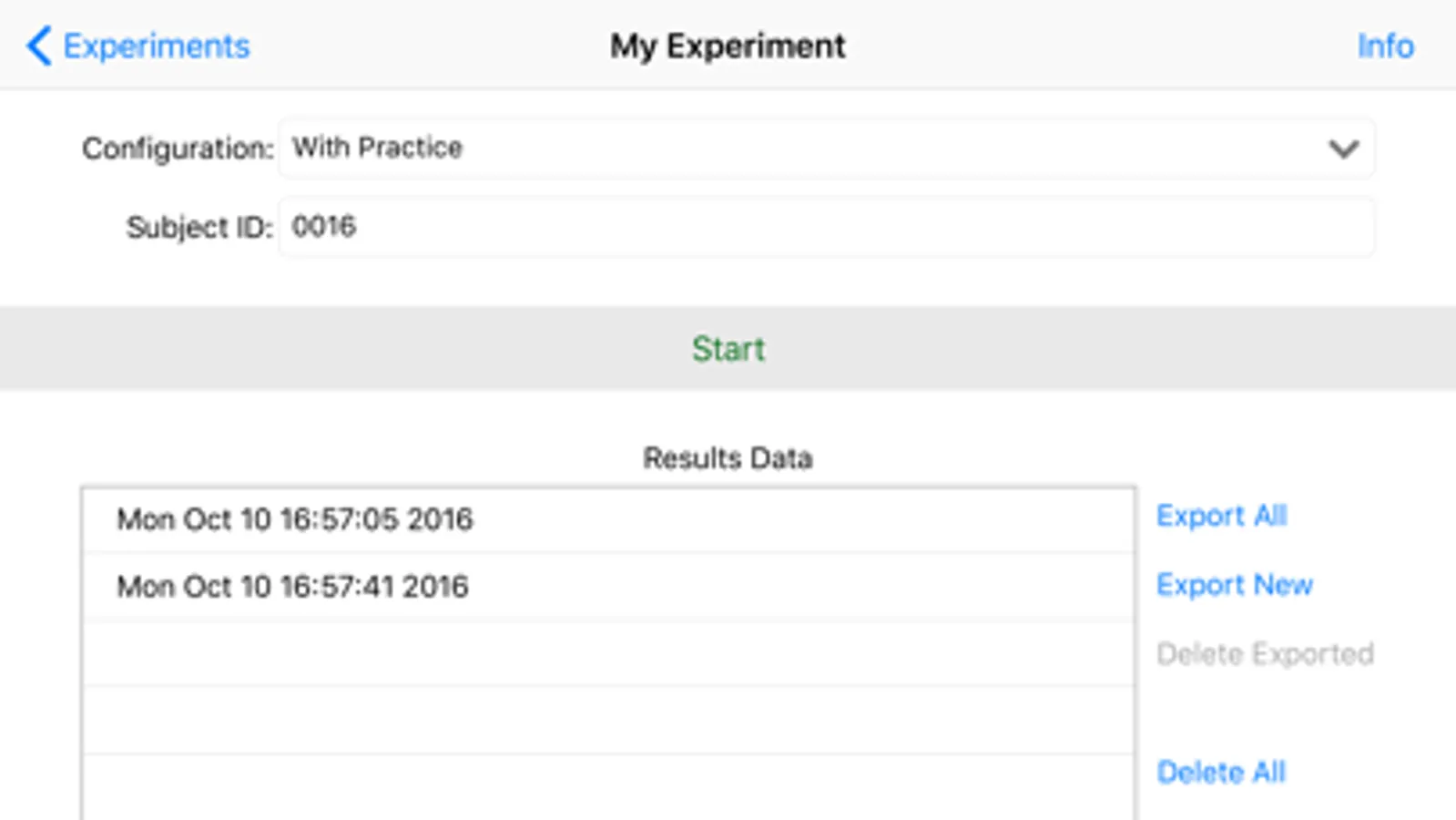Select the 16:57:41 result entry

608,587
